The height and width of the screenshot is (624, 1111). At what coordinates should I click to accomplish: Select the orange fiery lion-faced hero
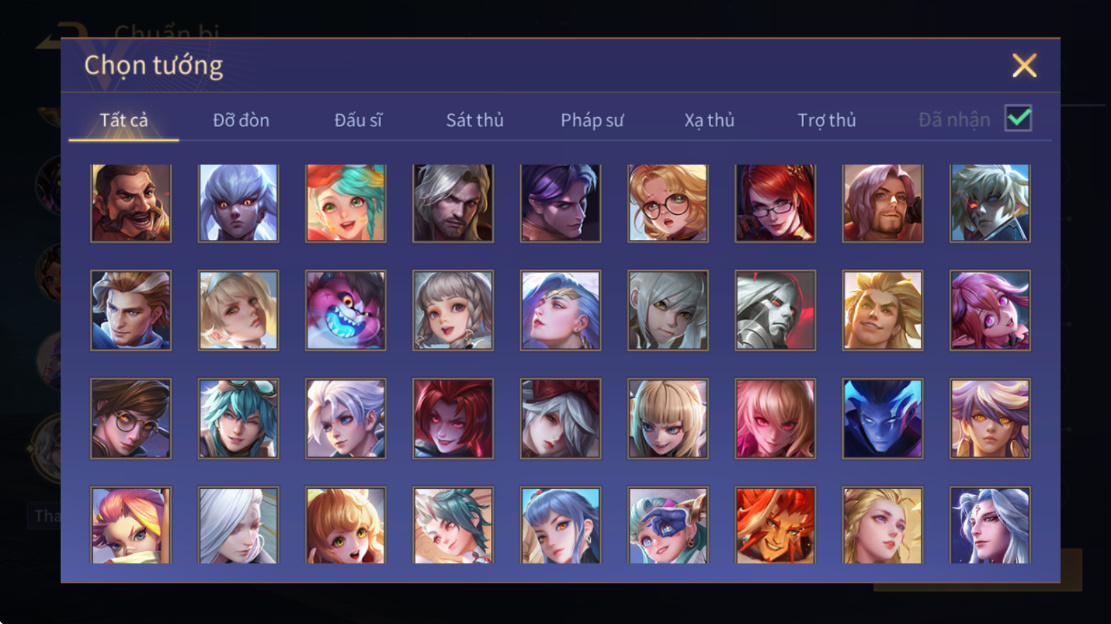click(x=775, y=525)
